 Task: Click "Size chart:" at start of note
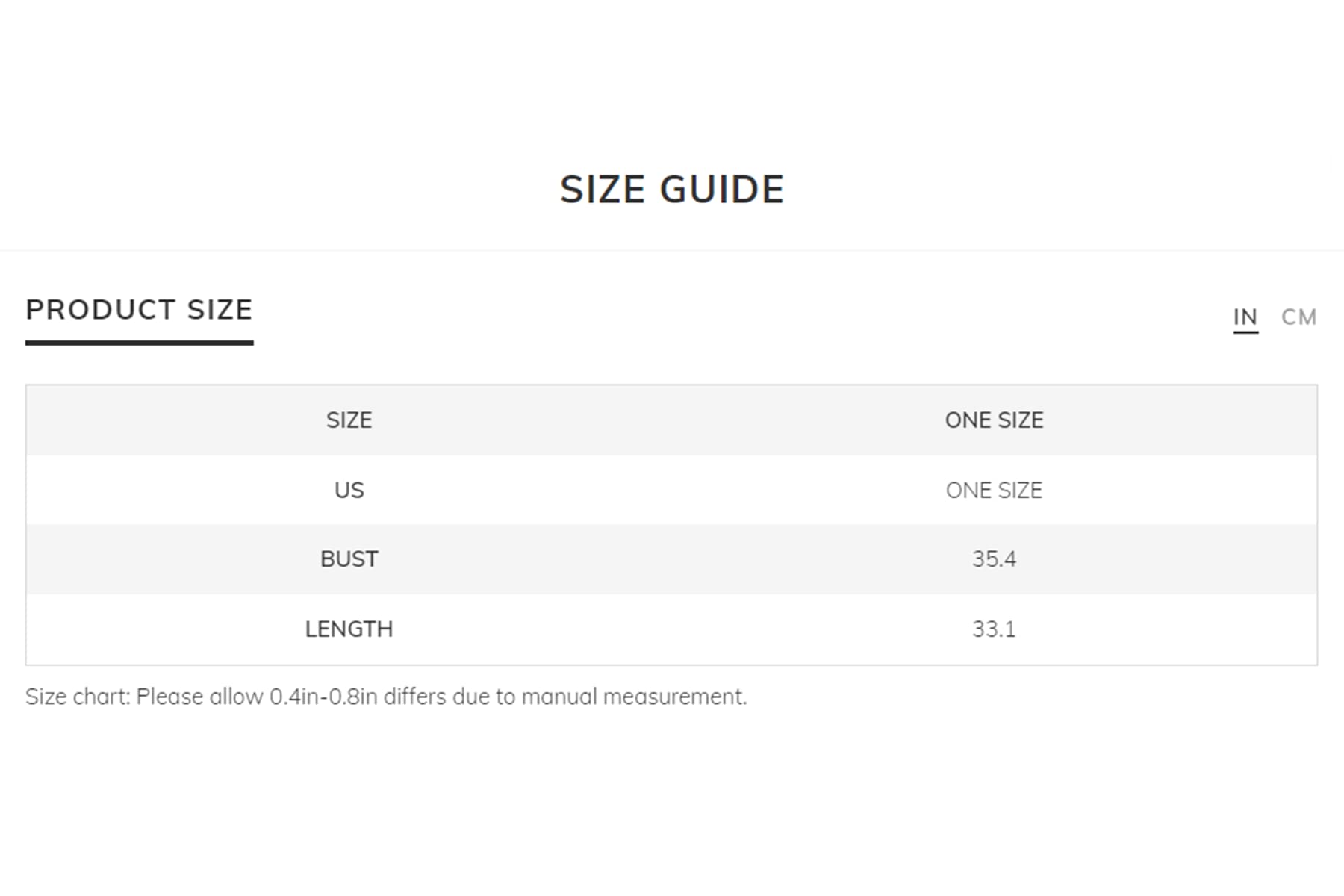pos(78,697)
